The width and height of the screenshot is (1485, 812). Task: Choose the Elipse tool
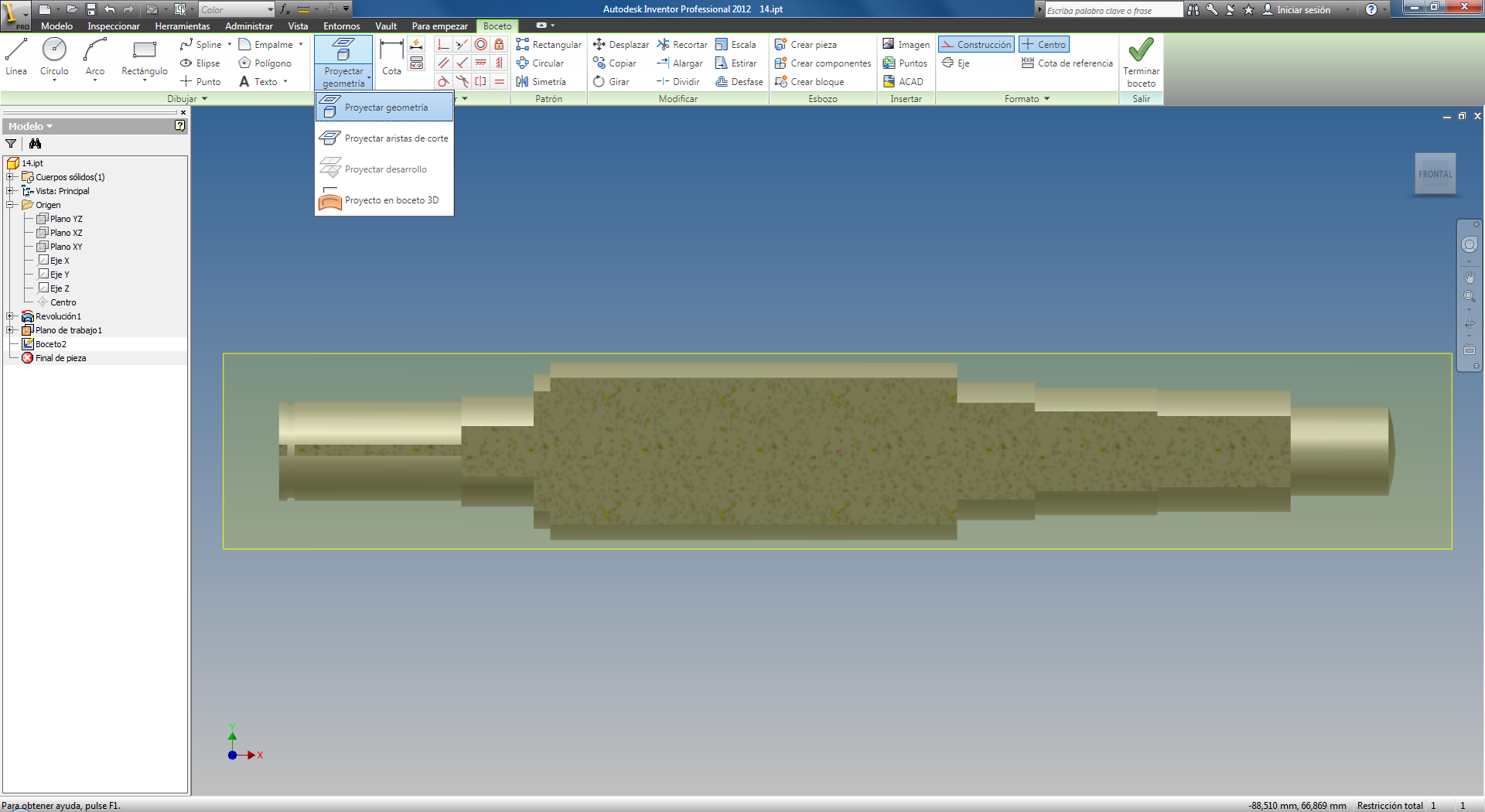[200, 63]
